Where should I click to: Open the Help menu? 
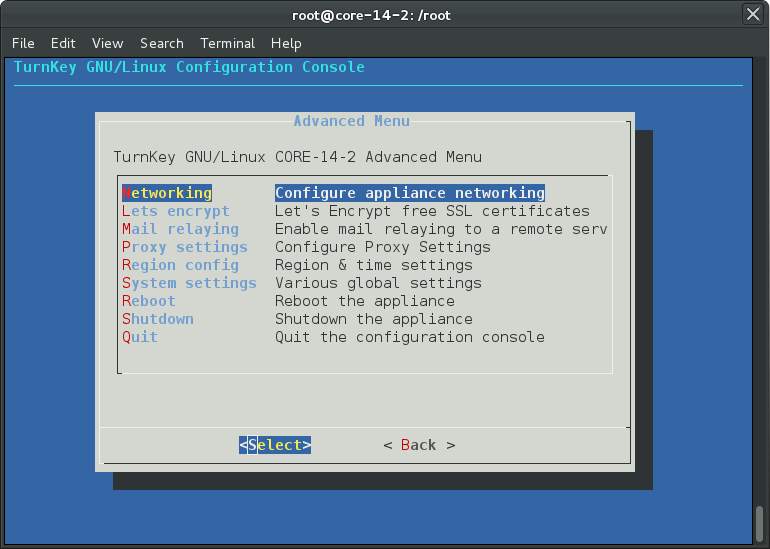click(286, 43)
